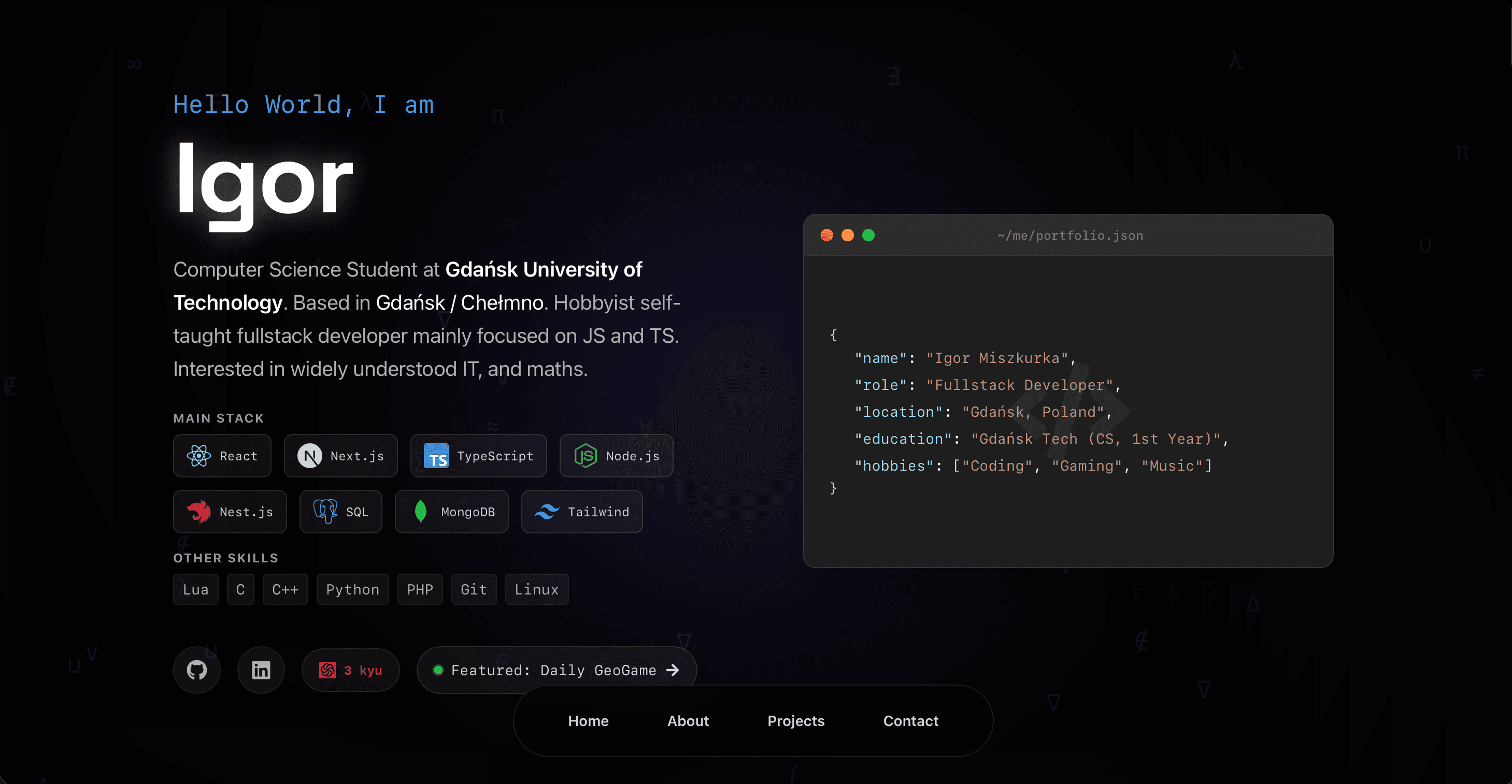Click the Next.js icon
Screen dimensions: 1512x784
[x=309, y=456]
